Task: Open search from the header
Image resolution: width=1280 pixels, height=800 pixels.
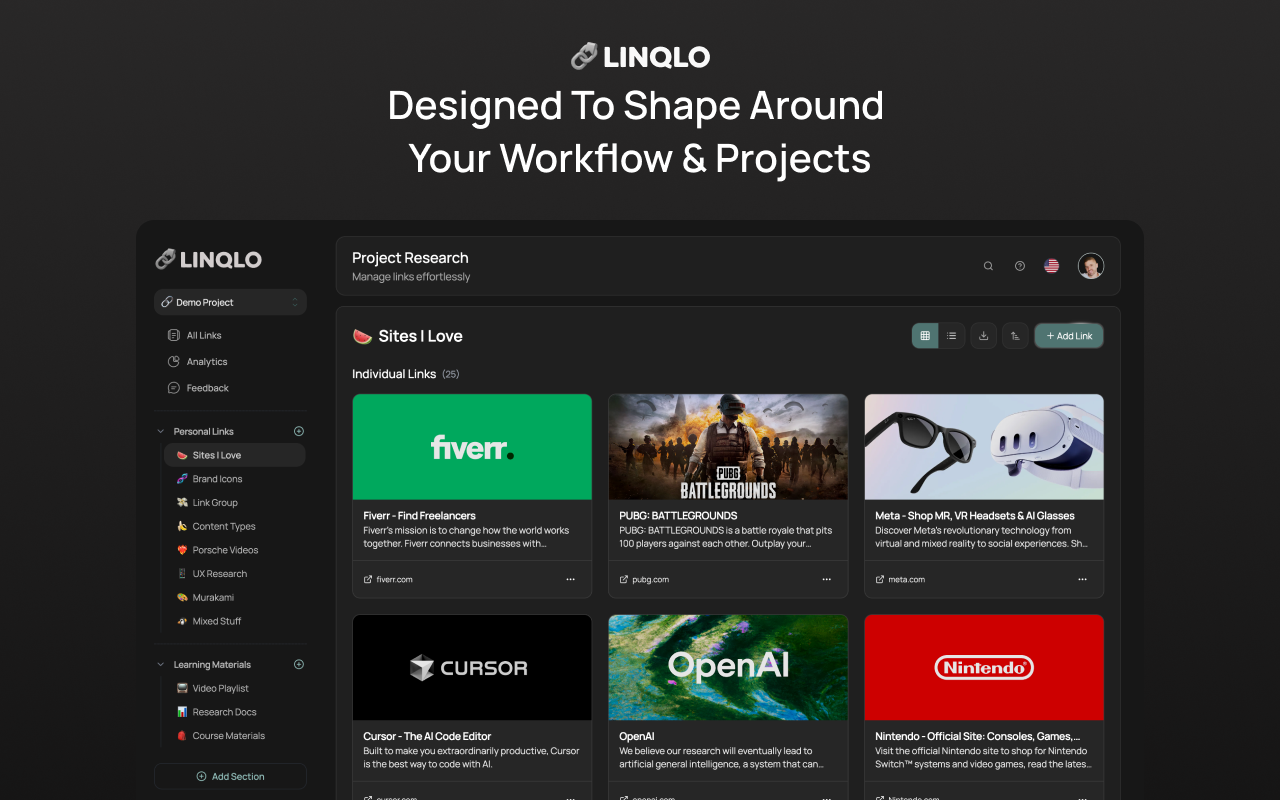Action: [988, 266]
